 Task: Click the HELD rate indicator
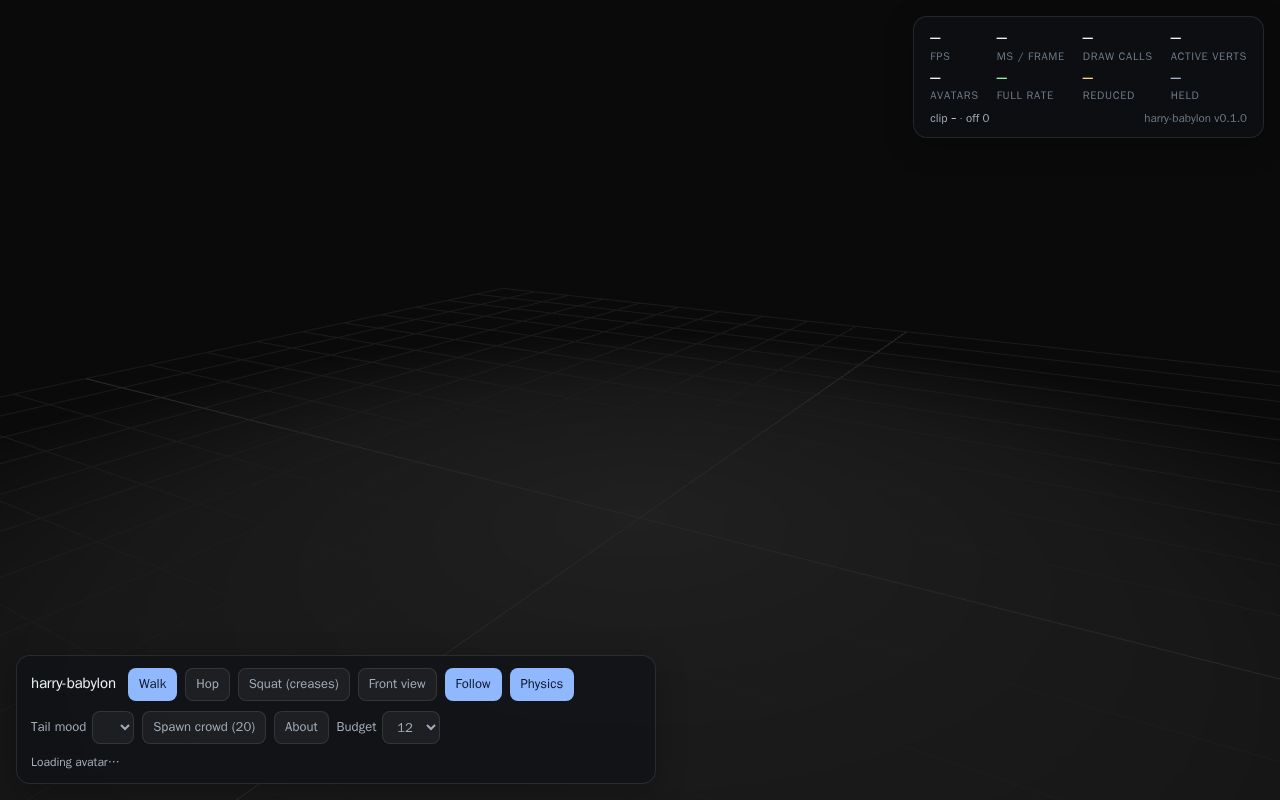point(1185,86)
